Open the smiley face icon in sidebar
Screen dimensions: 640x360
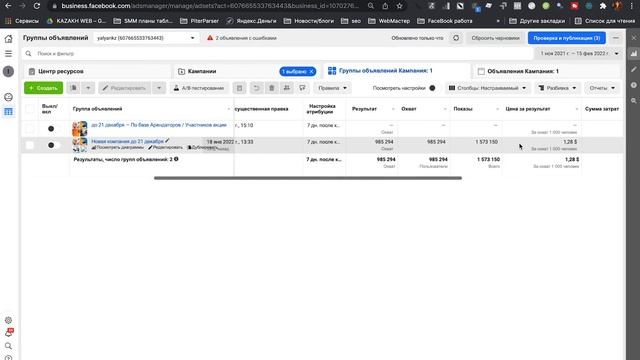tap(8, 97)
